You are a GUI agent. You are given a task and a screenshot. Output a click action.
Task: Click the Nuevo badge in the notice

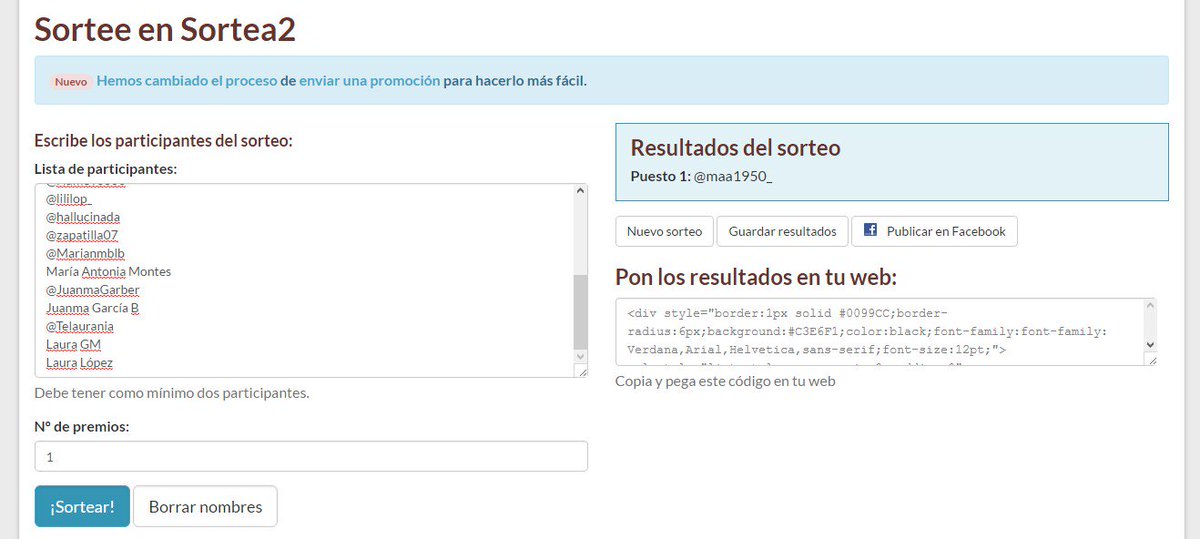pos(71,82)
